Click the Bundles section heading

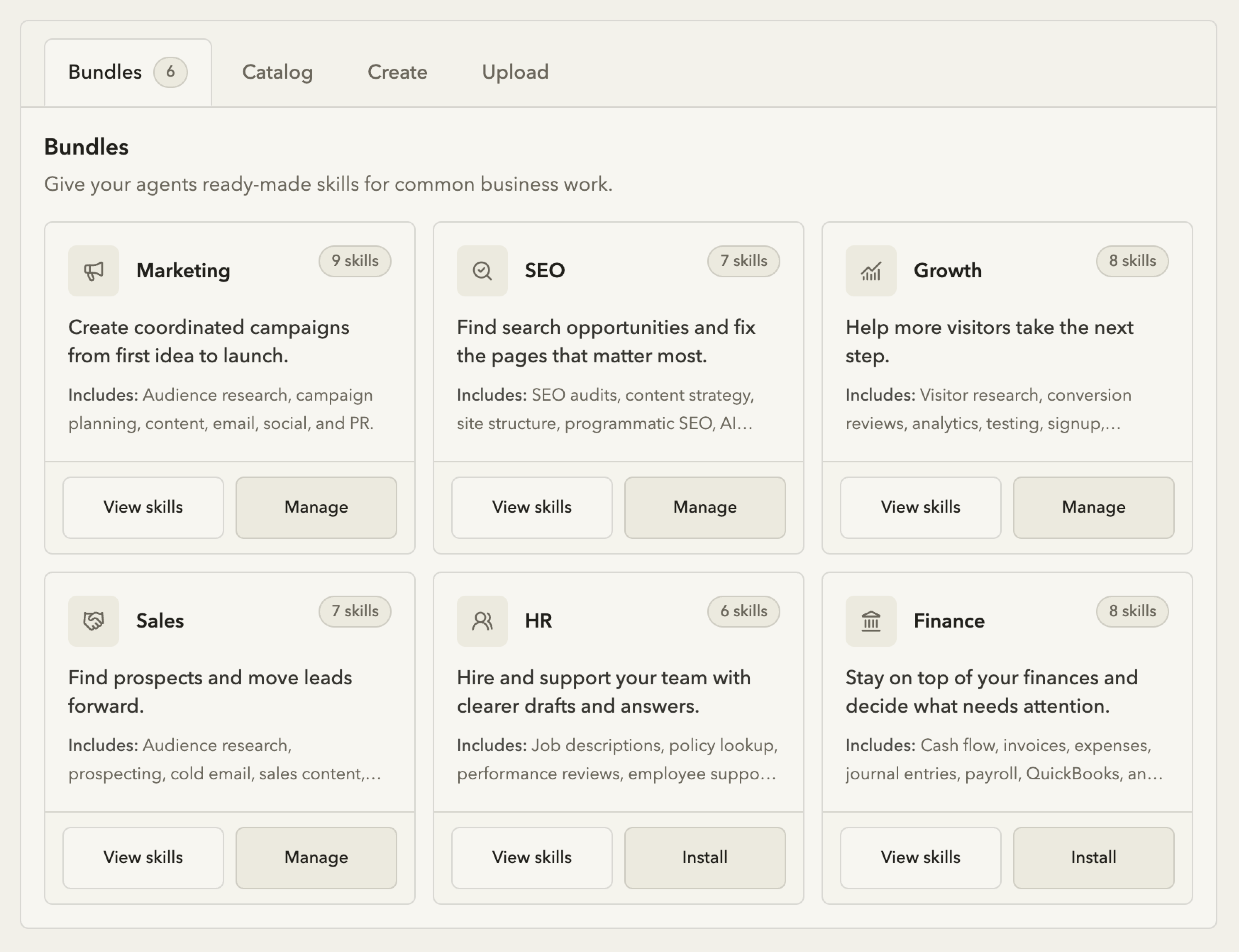87,147
